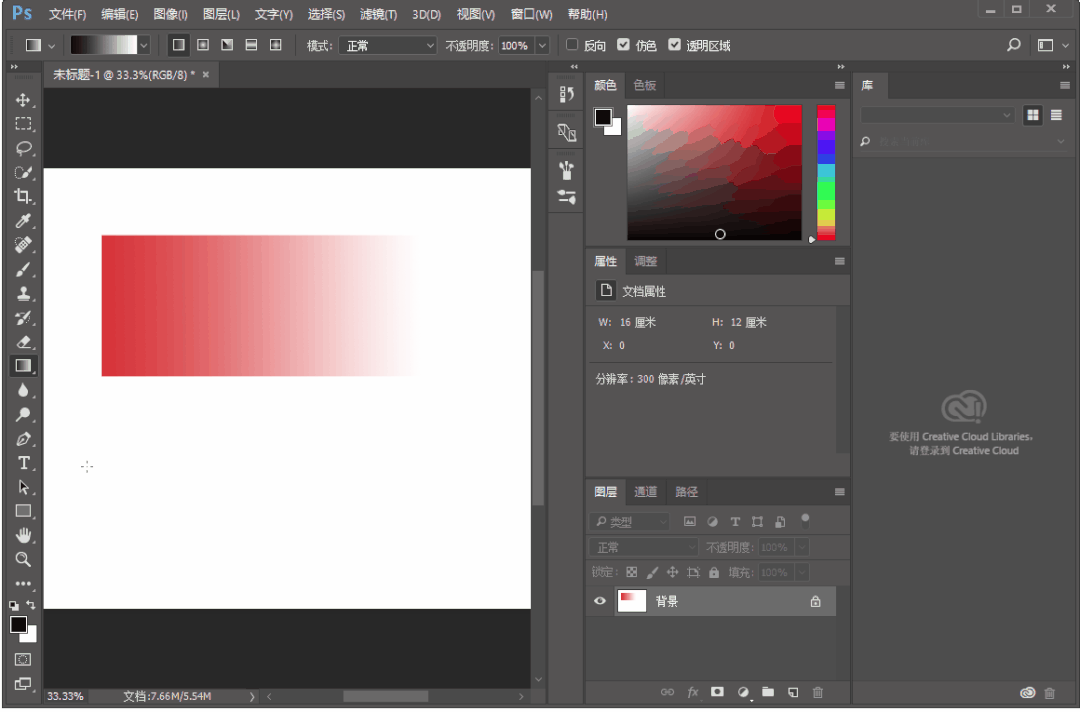Select the Horizontal Type tool
Screen dimensions: 1080x712
(23, 463)
